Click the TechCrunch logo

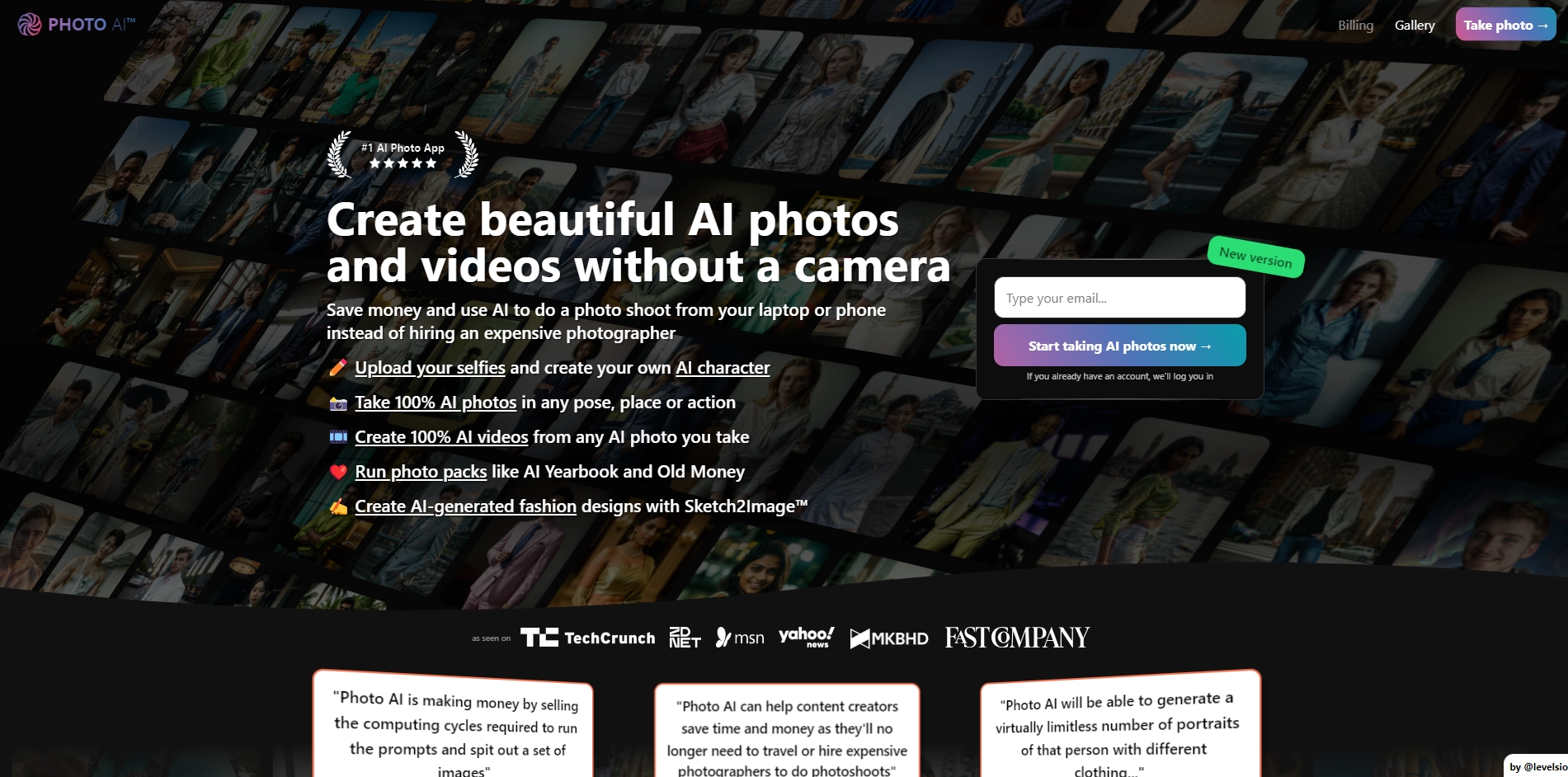[x=587, y=638]
